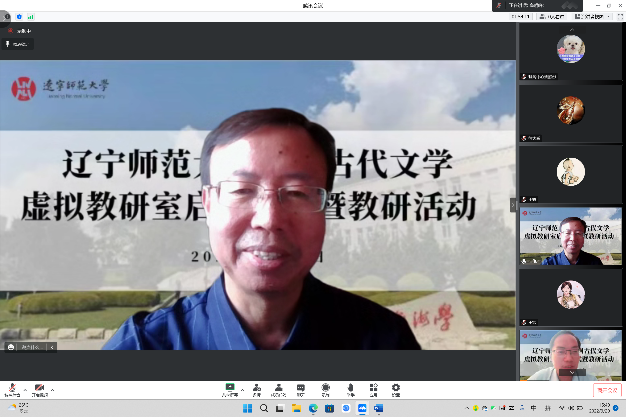Open the Invite participants icon
Screen dimensions: 626x417
257,387
